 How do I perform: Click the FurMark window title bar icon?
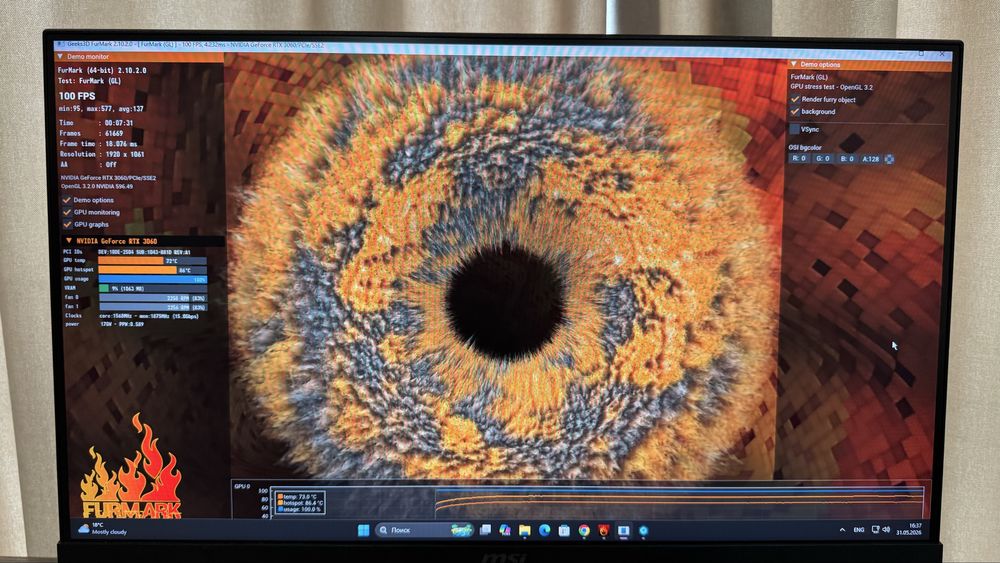61,45
